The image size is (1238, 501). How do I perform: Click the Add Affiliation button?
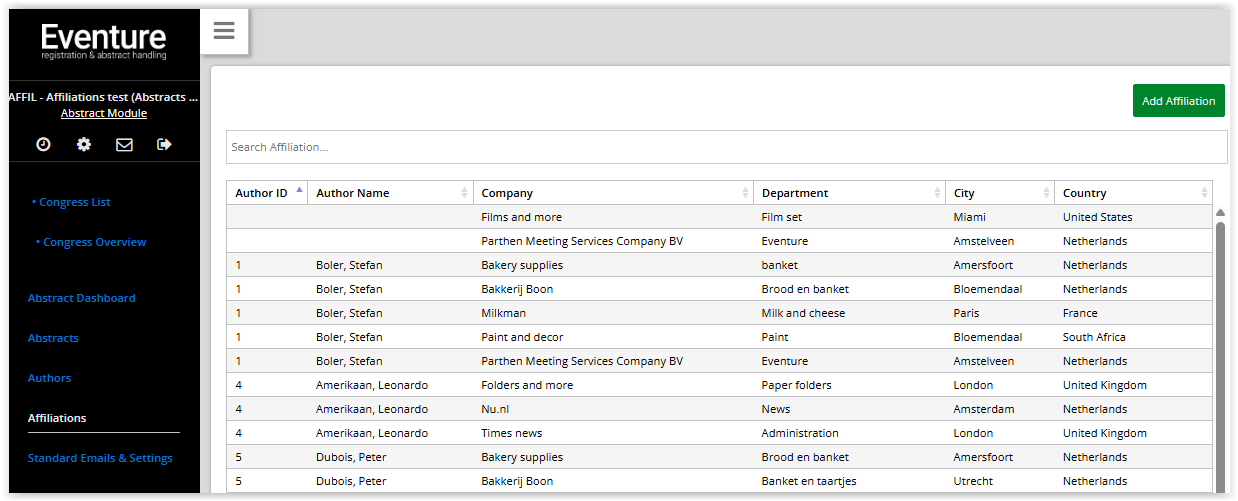(x=1178, y=101)
